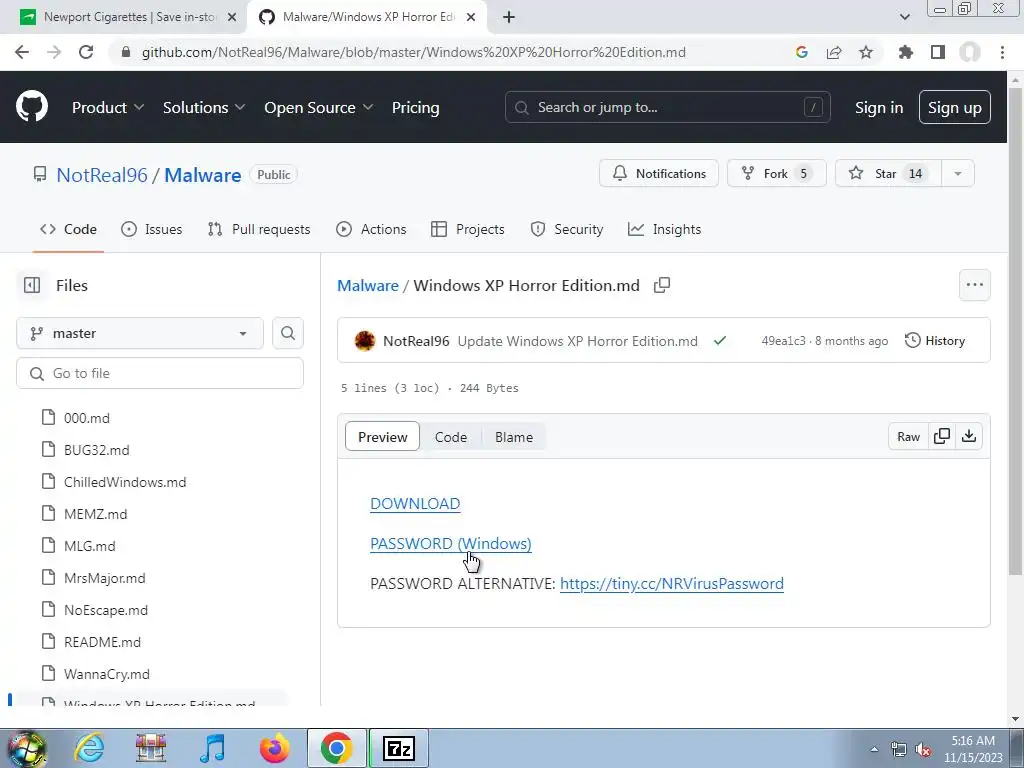Show hidden tray icons arrow

coord(874,749)
